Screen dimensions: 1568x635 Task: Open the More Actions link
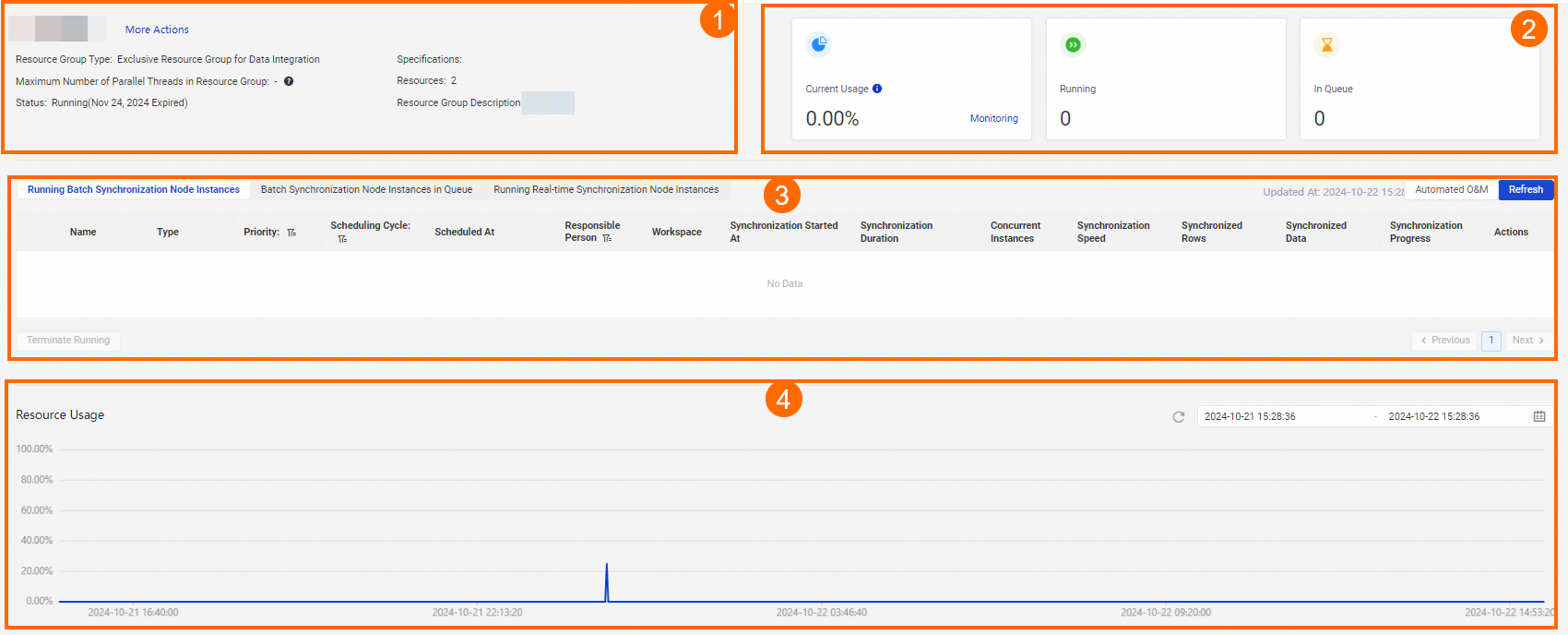[x=157, y=30]
